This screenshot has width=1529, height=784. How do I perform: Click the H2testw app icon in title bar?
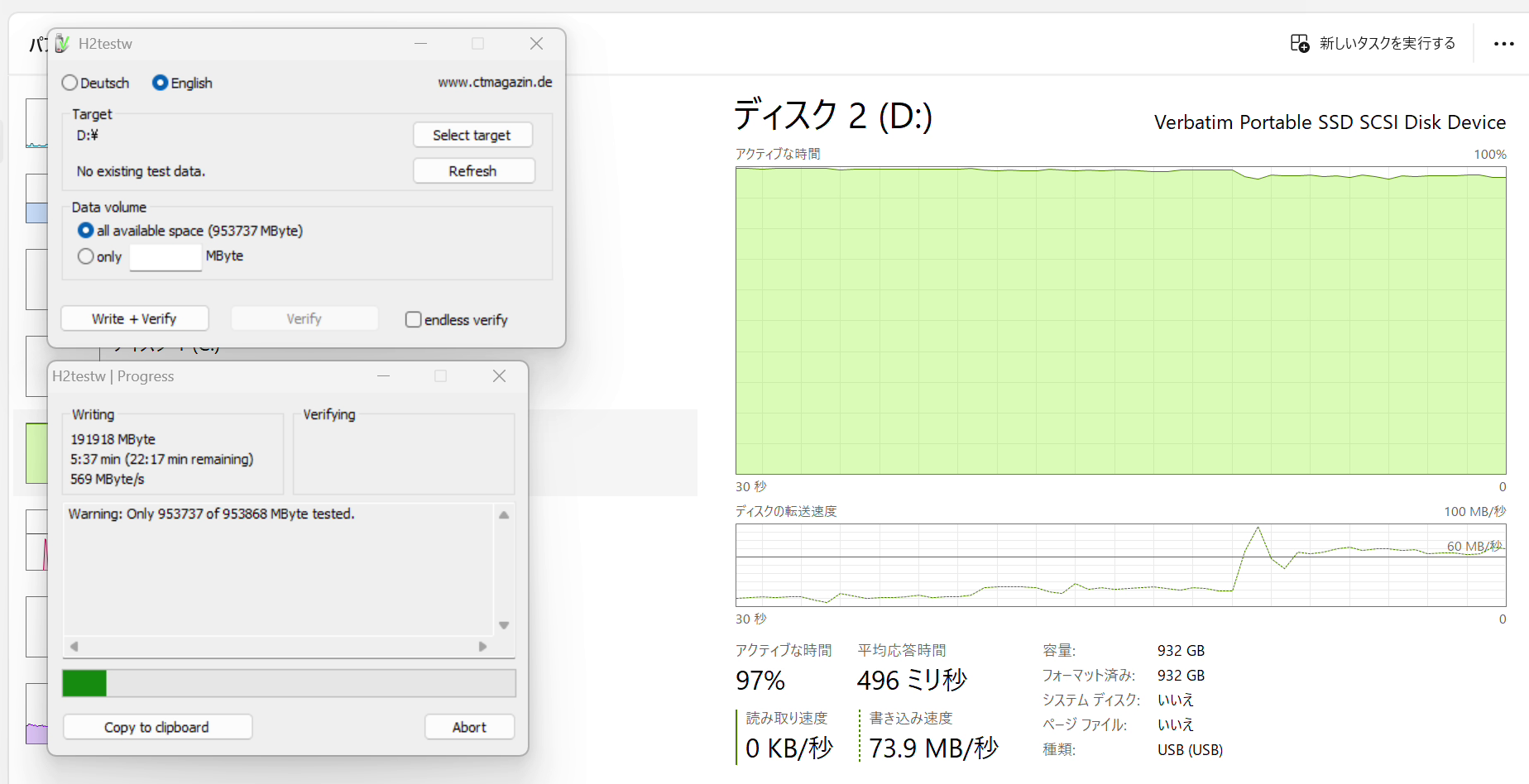62,44
